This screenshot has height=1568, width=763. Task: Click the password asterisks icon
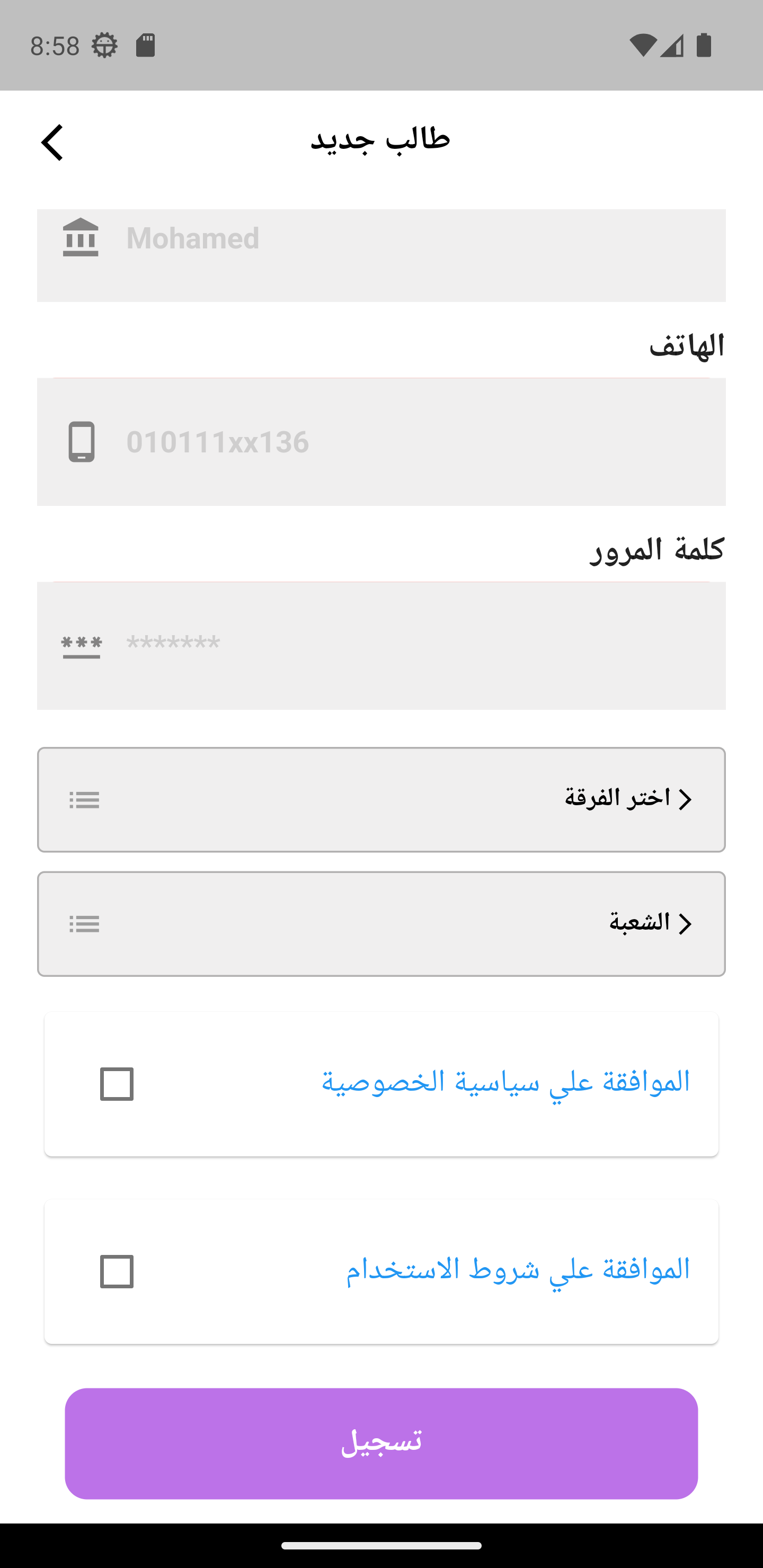click(81, 646)
